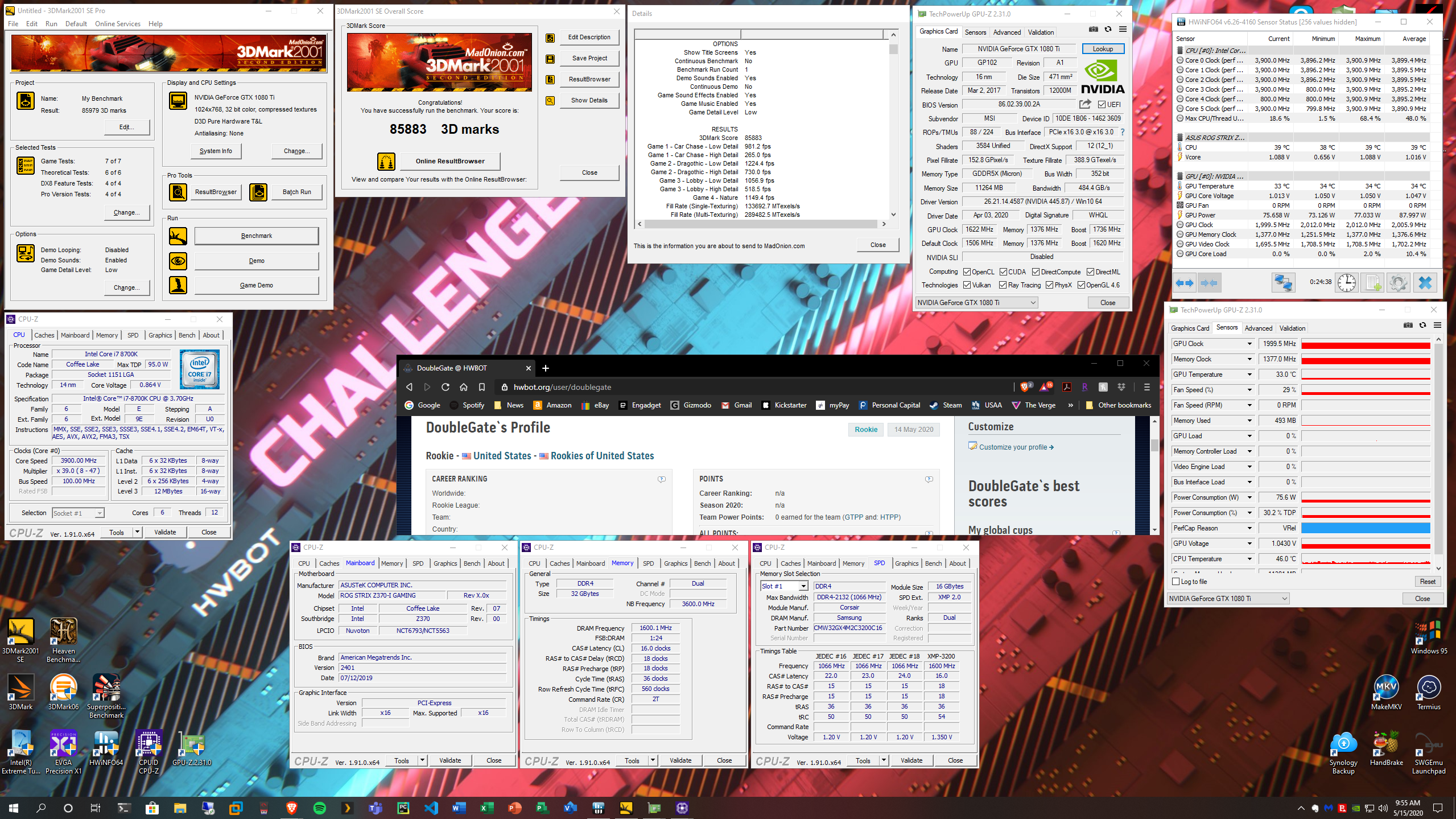1456x819 pixels.
Task: Toggle the Vulkan checkbox
Action: 967,285
